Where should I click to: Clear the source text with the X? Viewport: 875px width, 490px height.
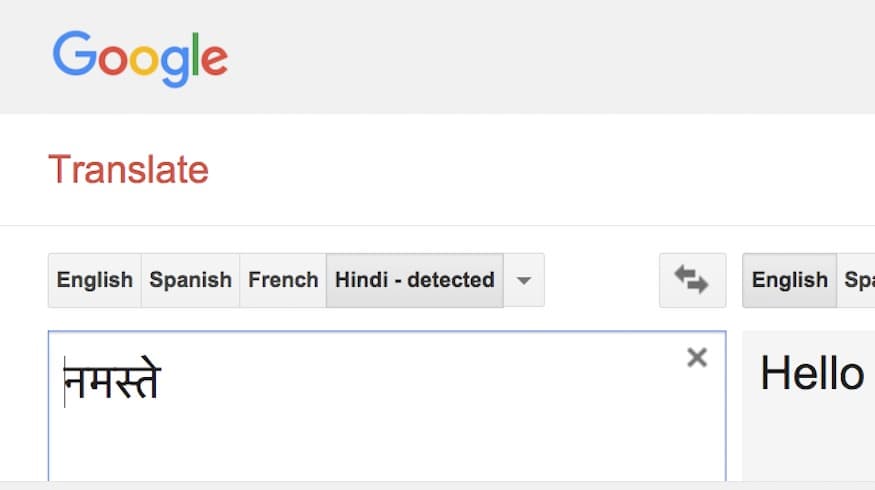point(697,358)
